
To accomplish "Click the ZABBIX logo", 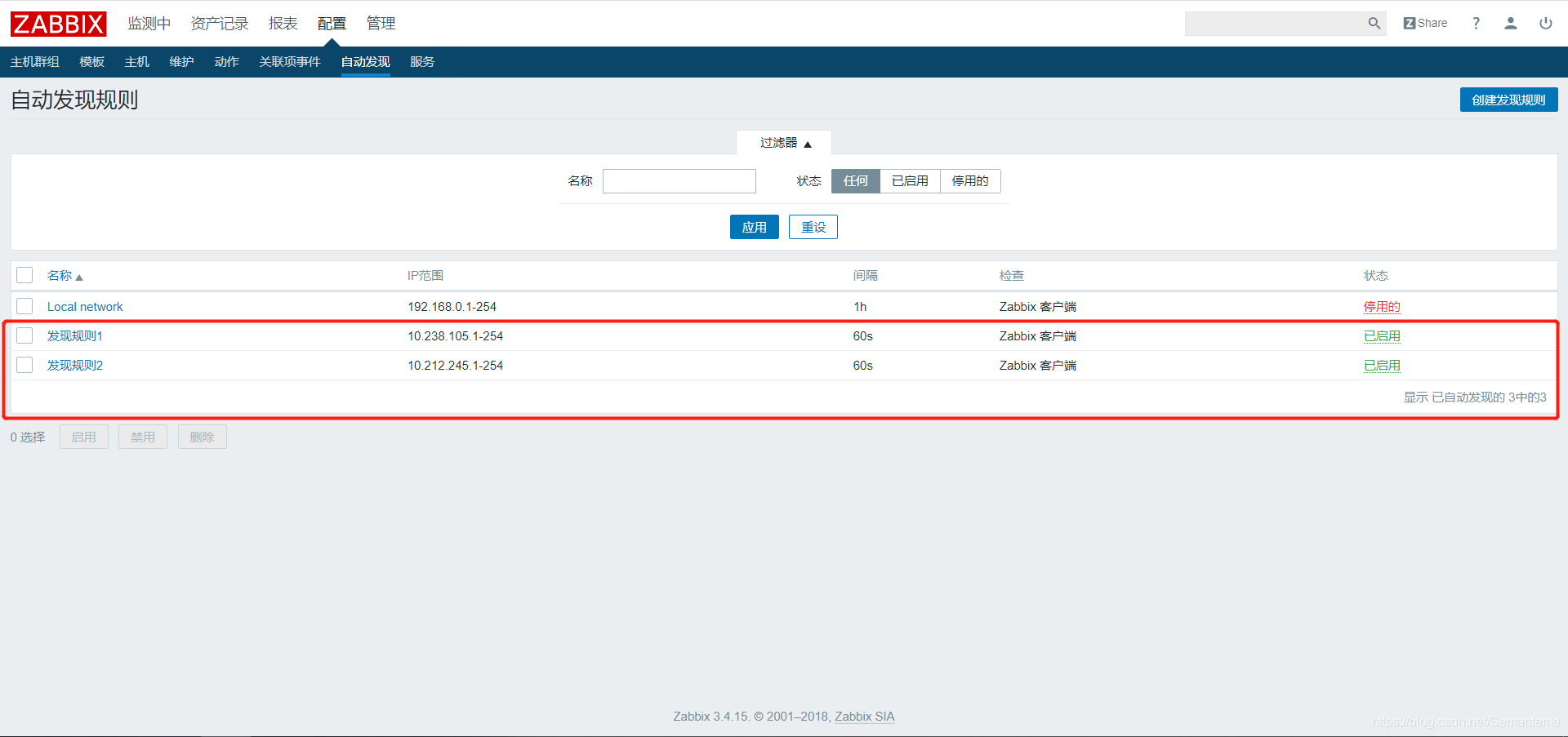I will pos(58,24).
